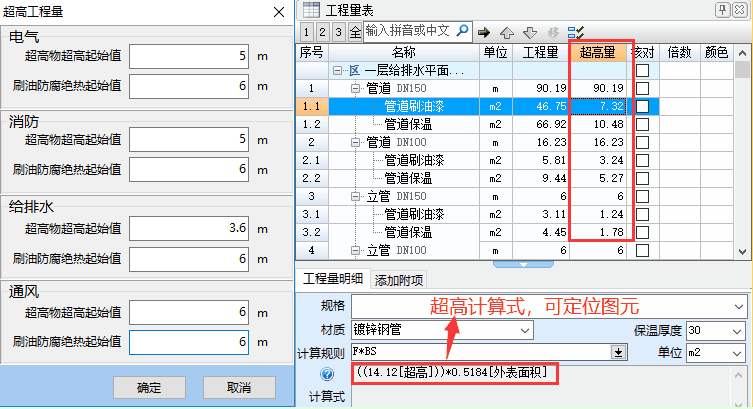The image size is (753, 409).
Task: Toggle checkbox for 立管 DN150 row
Action: coord(642,196)
